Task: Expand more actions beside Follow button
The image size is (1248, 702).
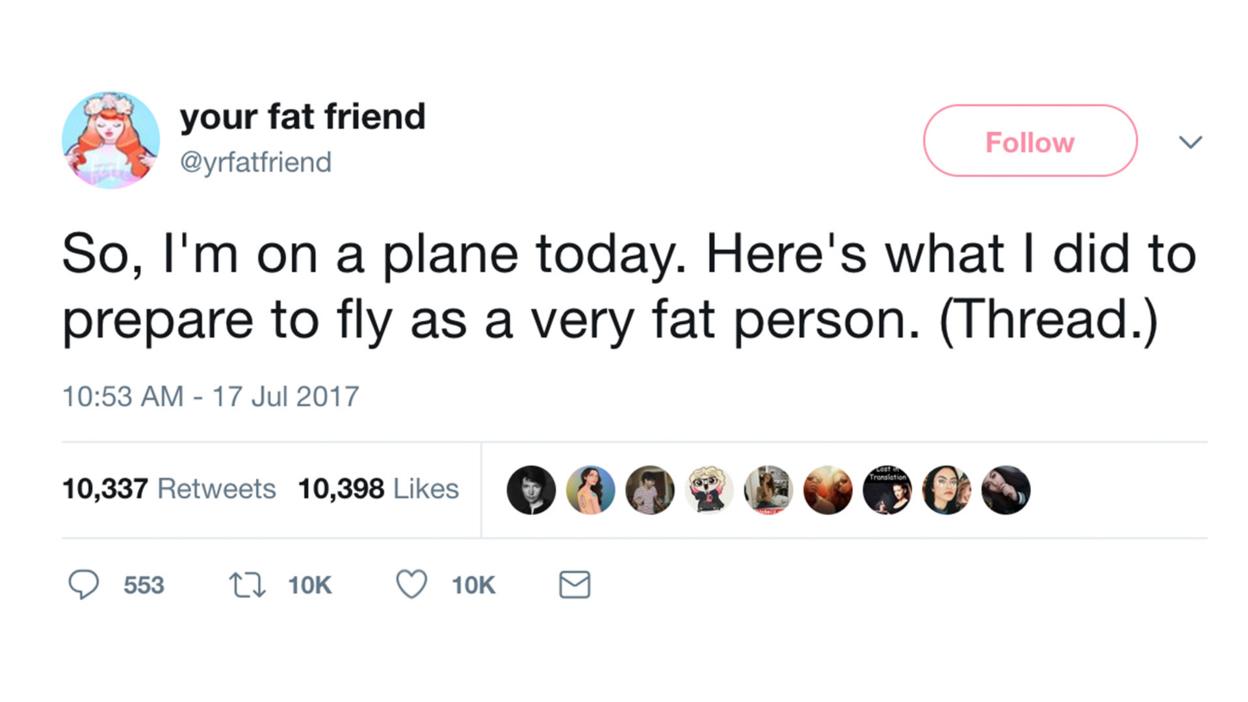Action: [x=1190, y=142]
